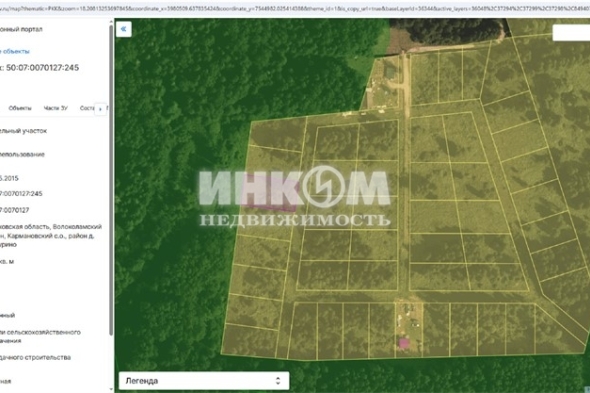The height and width of the screenshot is (393, 590).
Task: Click the sidebar scrollbar up arrow
Action: (x=111, y=21)
